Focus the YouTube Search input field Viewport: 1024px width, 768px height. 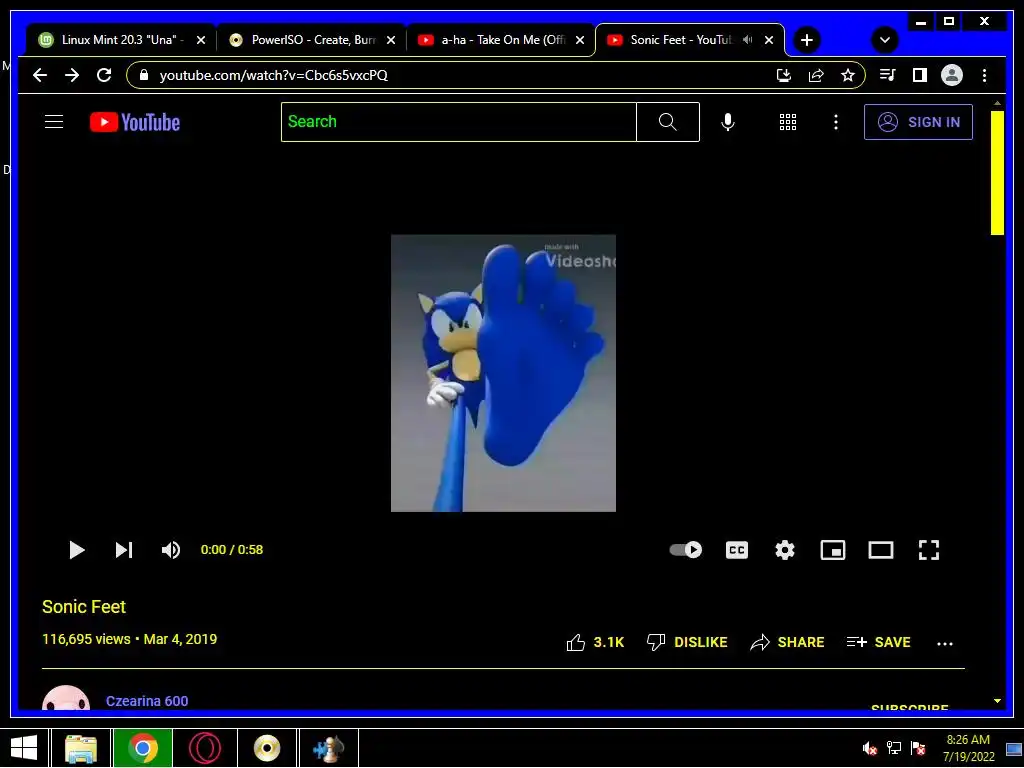tap(458, 122)
